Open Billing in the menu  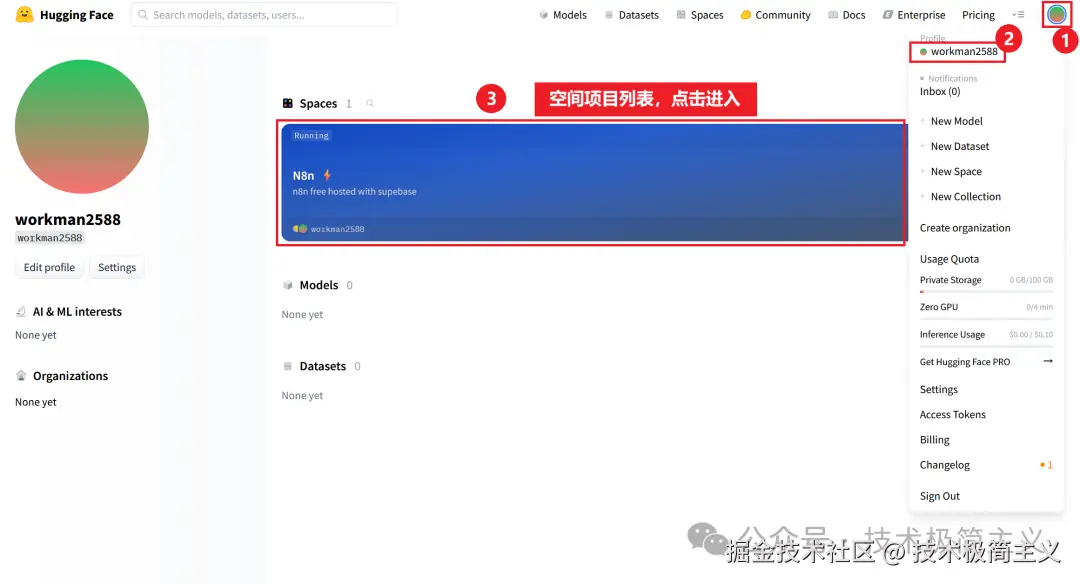tap(935, 439)
